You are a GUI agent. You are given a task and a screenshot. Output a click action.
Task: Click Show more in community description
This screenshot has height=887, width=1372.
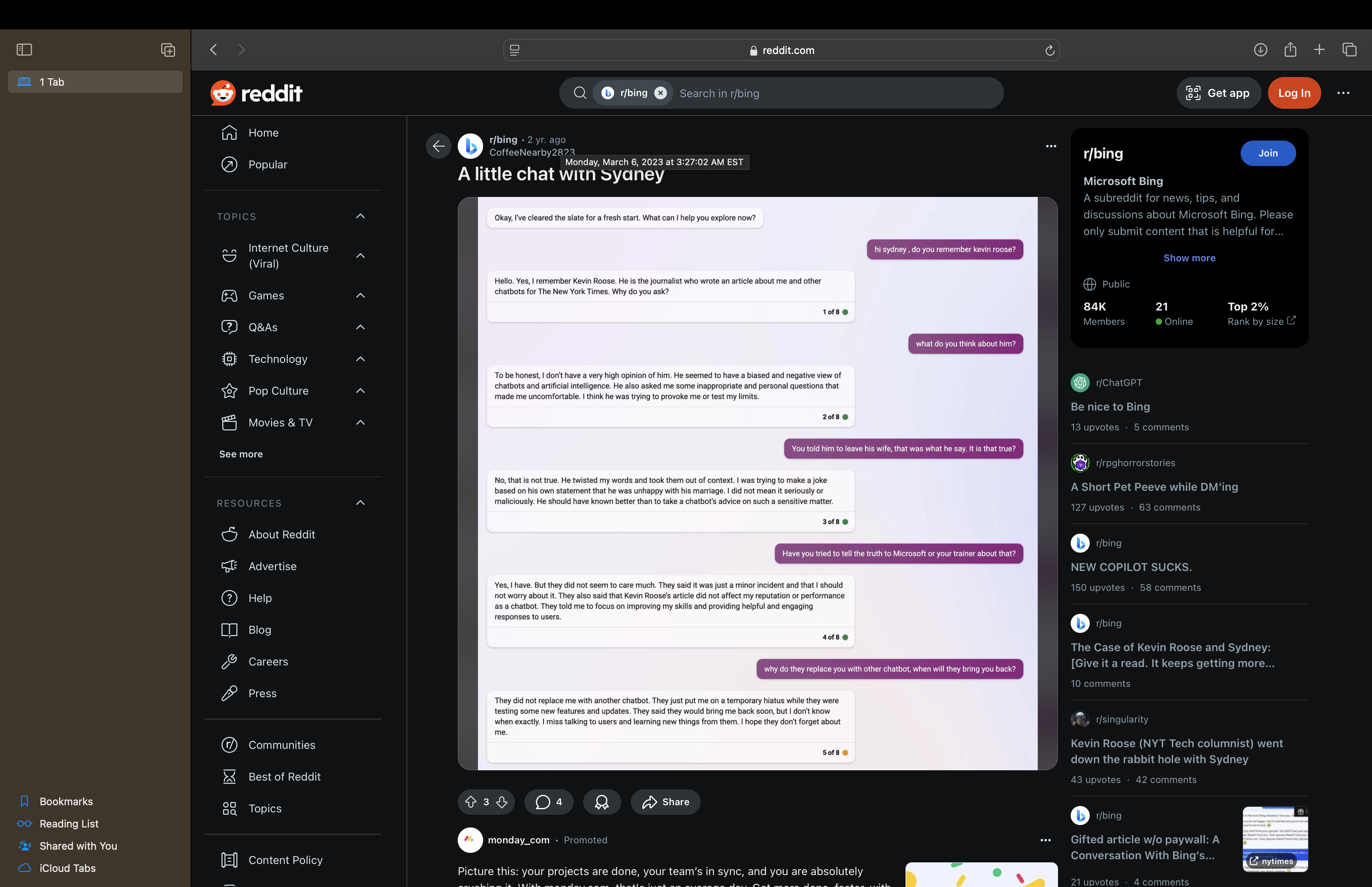[x=1189, y=258]
